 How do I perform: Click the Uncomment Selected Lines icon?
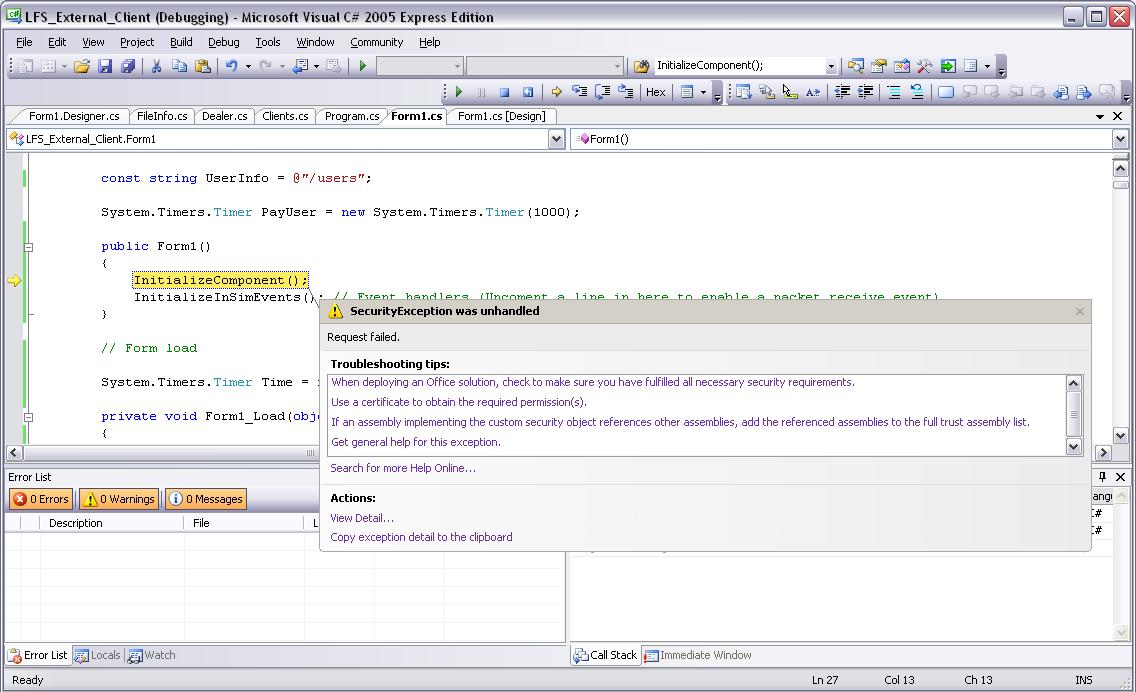(x=917, y=92)
